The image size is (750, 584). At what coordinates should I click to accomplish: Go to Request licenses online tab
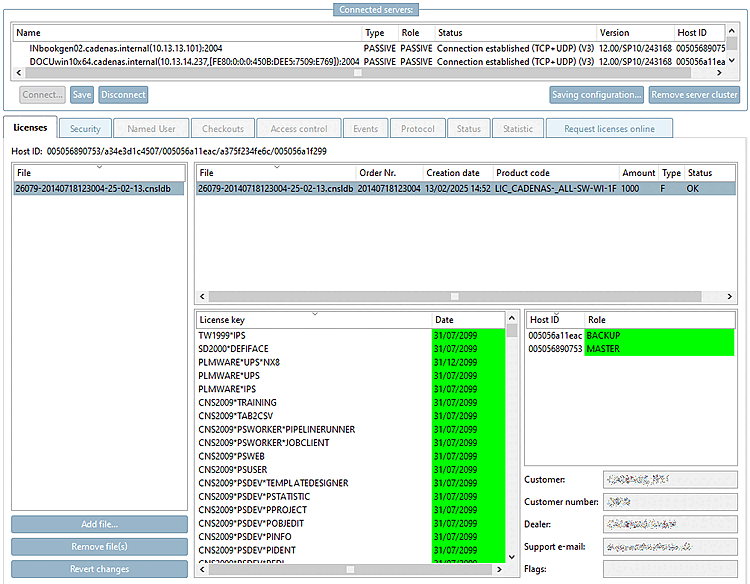[609, 129]
